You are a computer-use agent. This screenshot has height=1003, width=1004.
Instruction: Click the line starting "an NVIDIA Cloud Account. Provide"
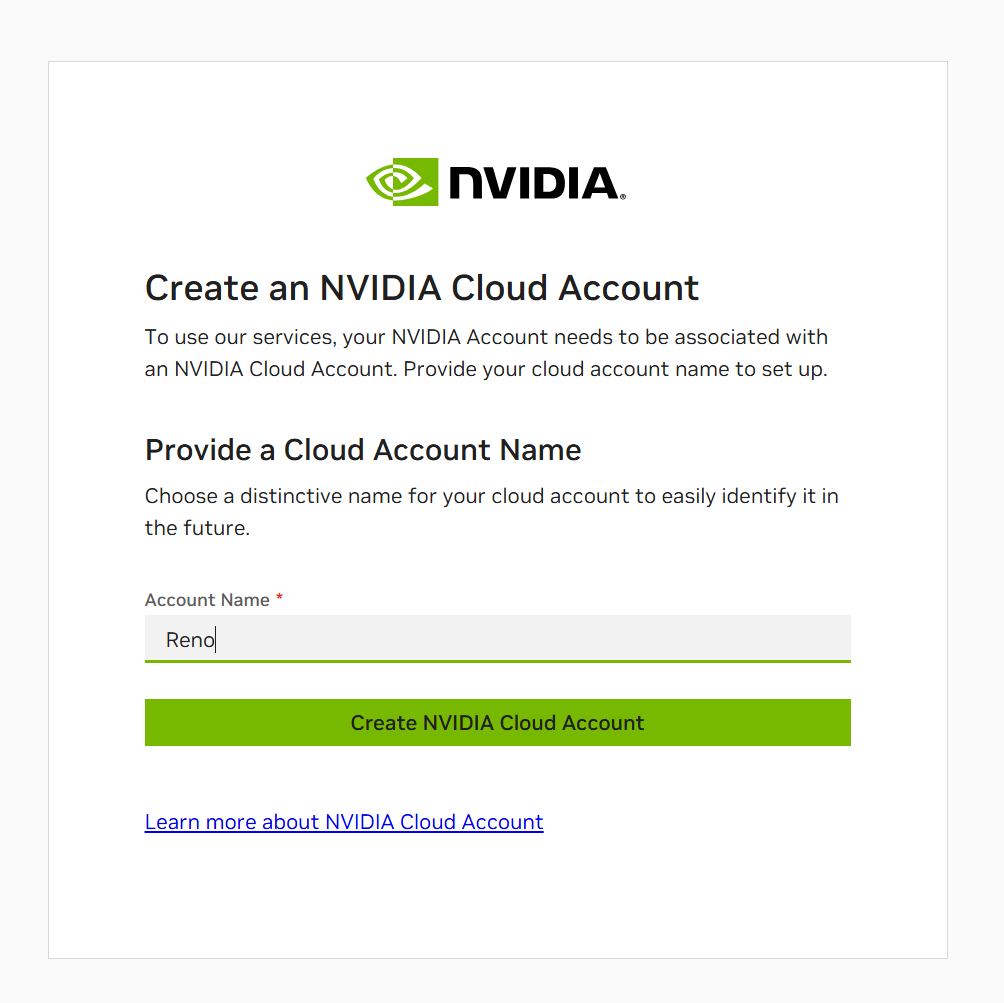(486, 370)
